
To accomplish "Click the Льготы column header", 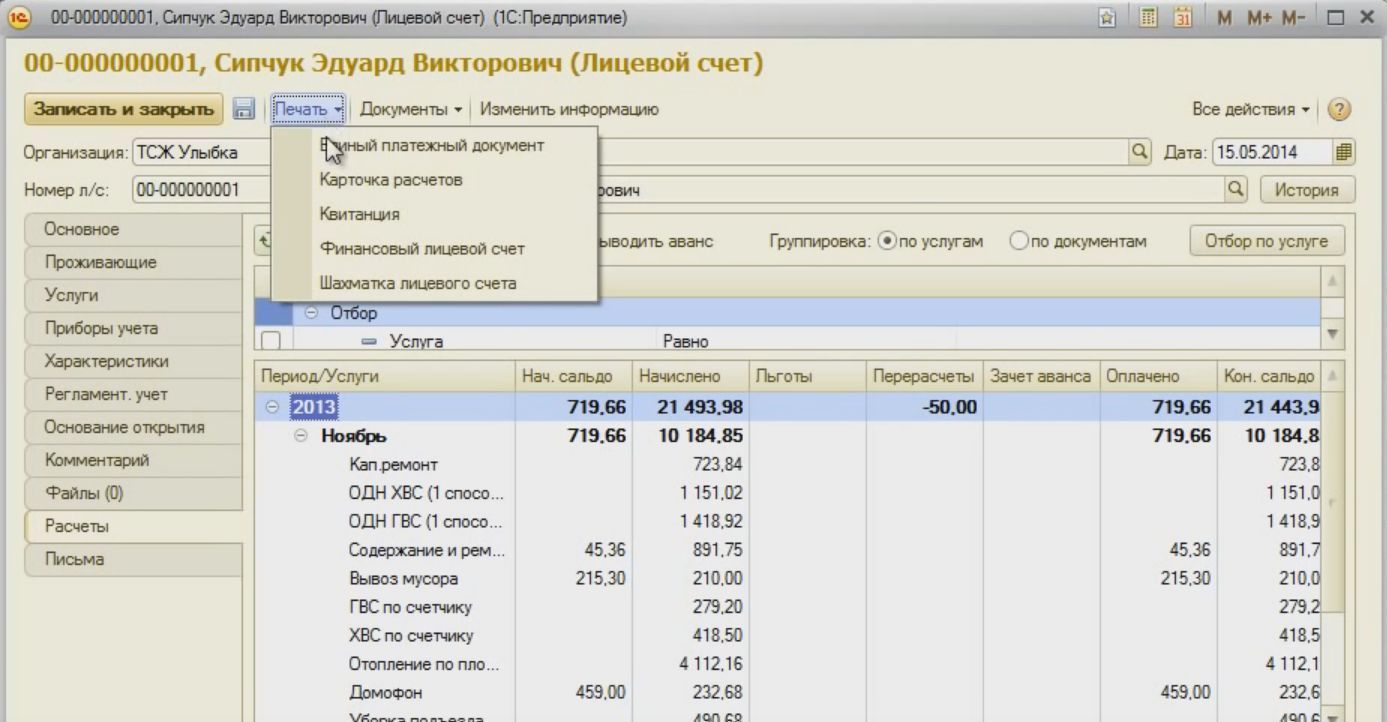I will pyautogui.click(x=806, y=379).
